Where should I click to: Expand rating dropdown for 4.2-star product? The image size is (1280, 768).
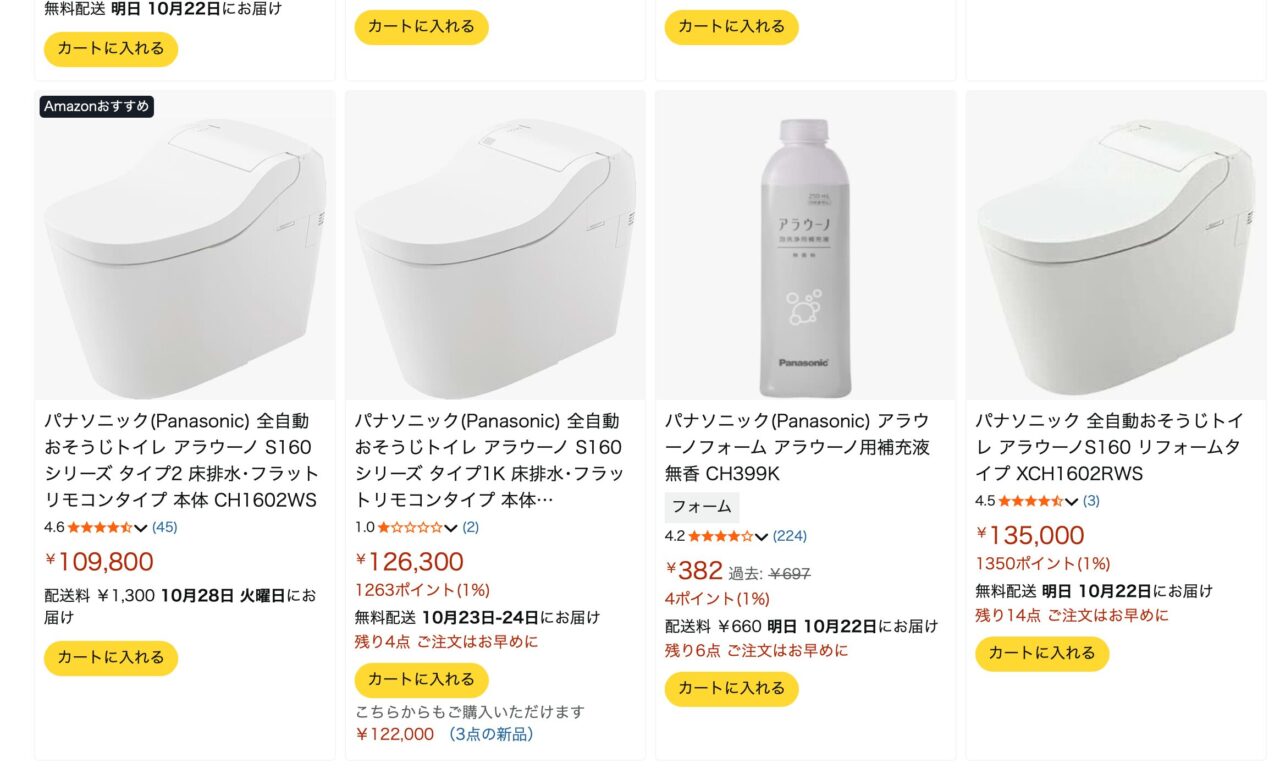pyautogui.click(x=762, y=537)
